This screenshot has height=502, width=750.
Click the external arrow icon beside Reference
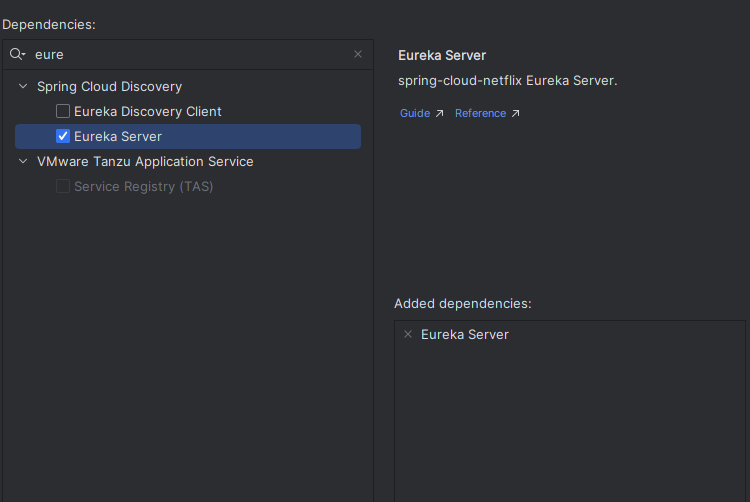[515, 113]
